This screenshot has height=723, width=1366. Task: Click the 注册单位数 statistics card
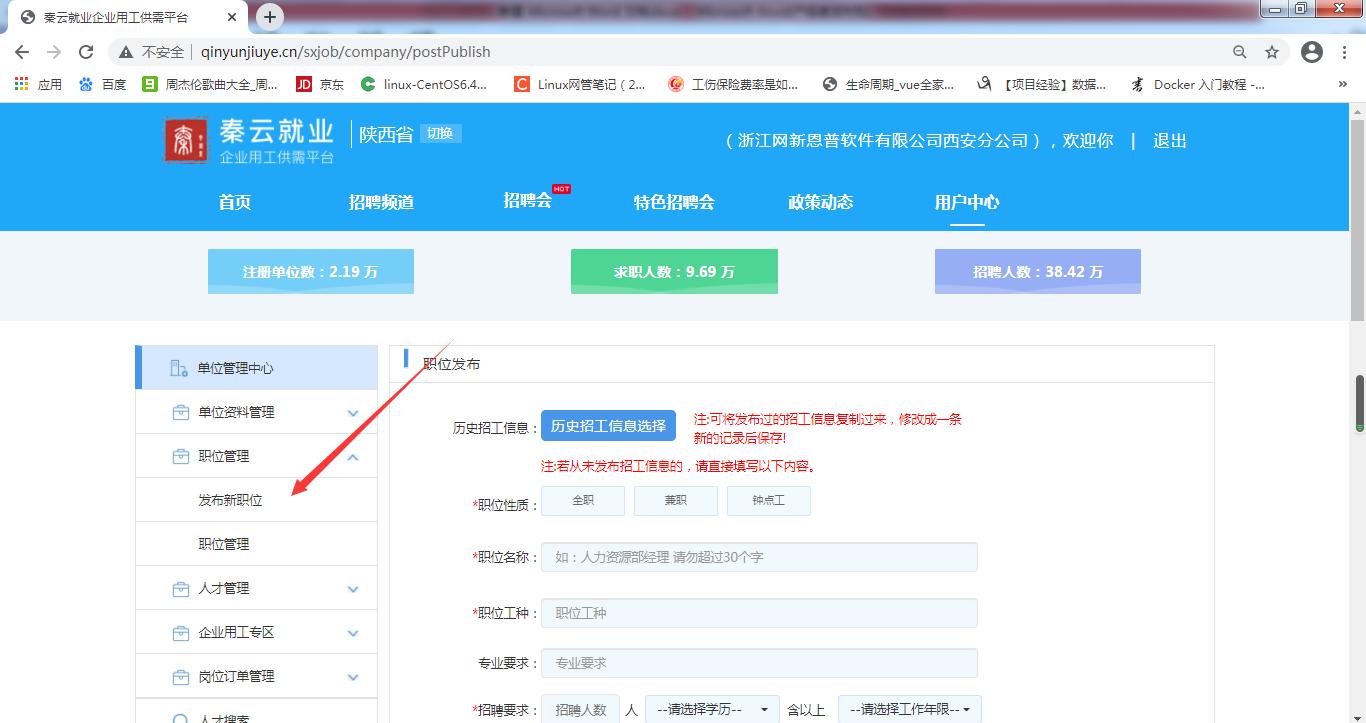pos(311,271)
